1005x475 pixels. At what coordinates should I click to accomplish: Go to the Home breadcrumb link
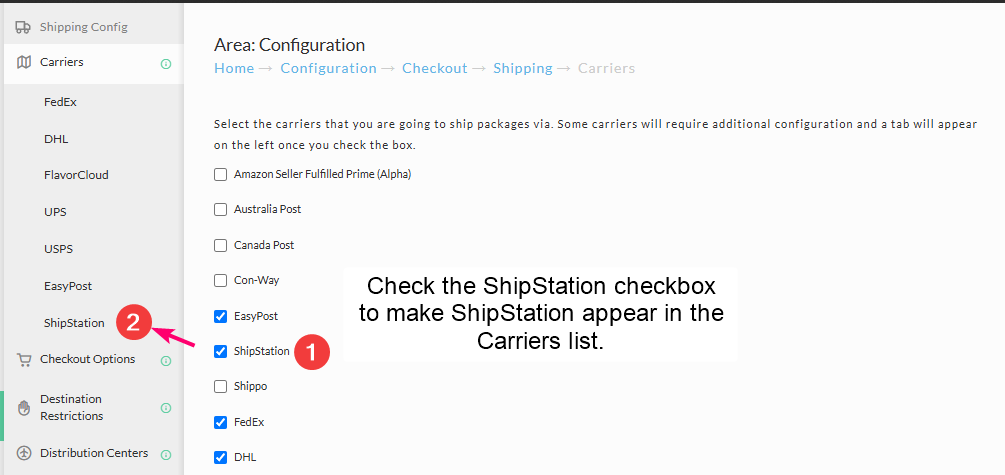pos(234,68)
